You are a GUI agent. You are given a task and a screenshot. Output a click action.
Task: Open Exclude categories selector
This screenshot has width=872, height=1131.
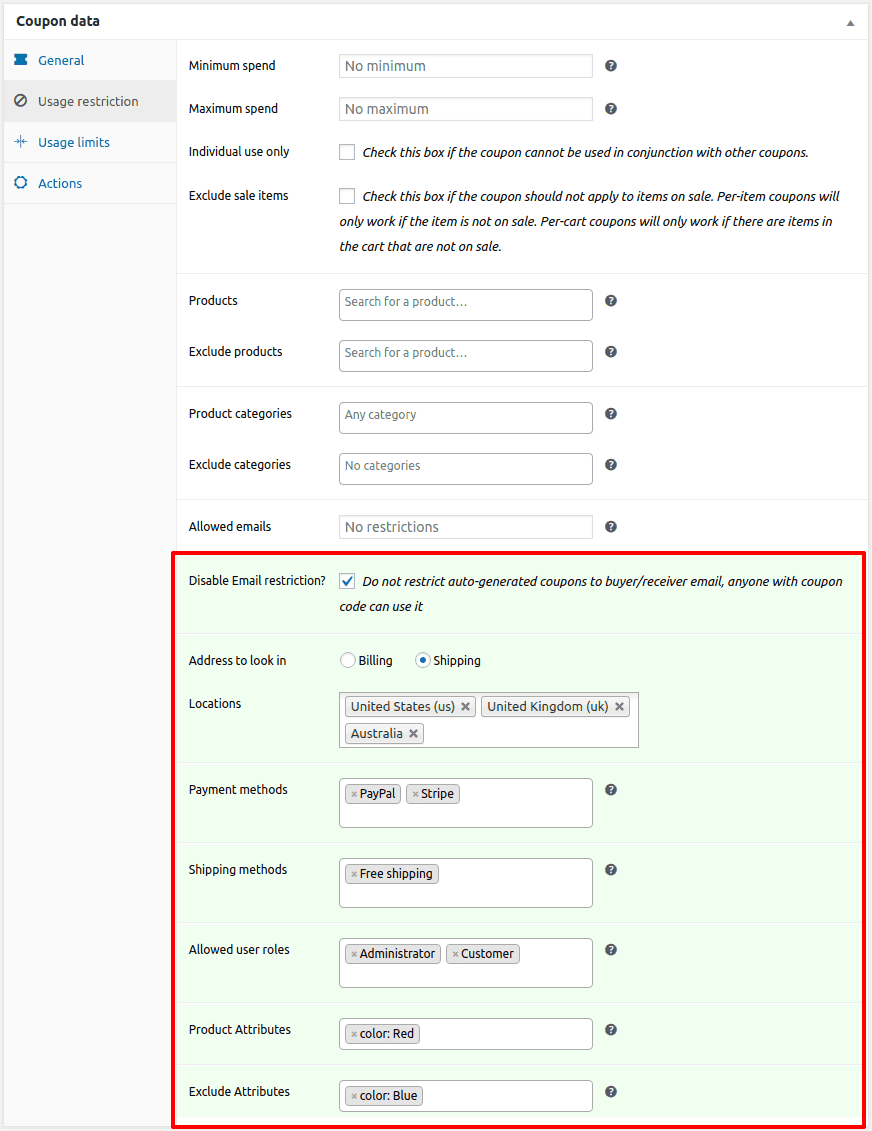[x=466, y=470]
